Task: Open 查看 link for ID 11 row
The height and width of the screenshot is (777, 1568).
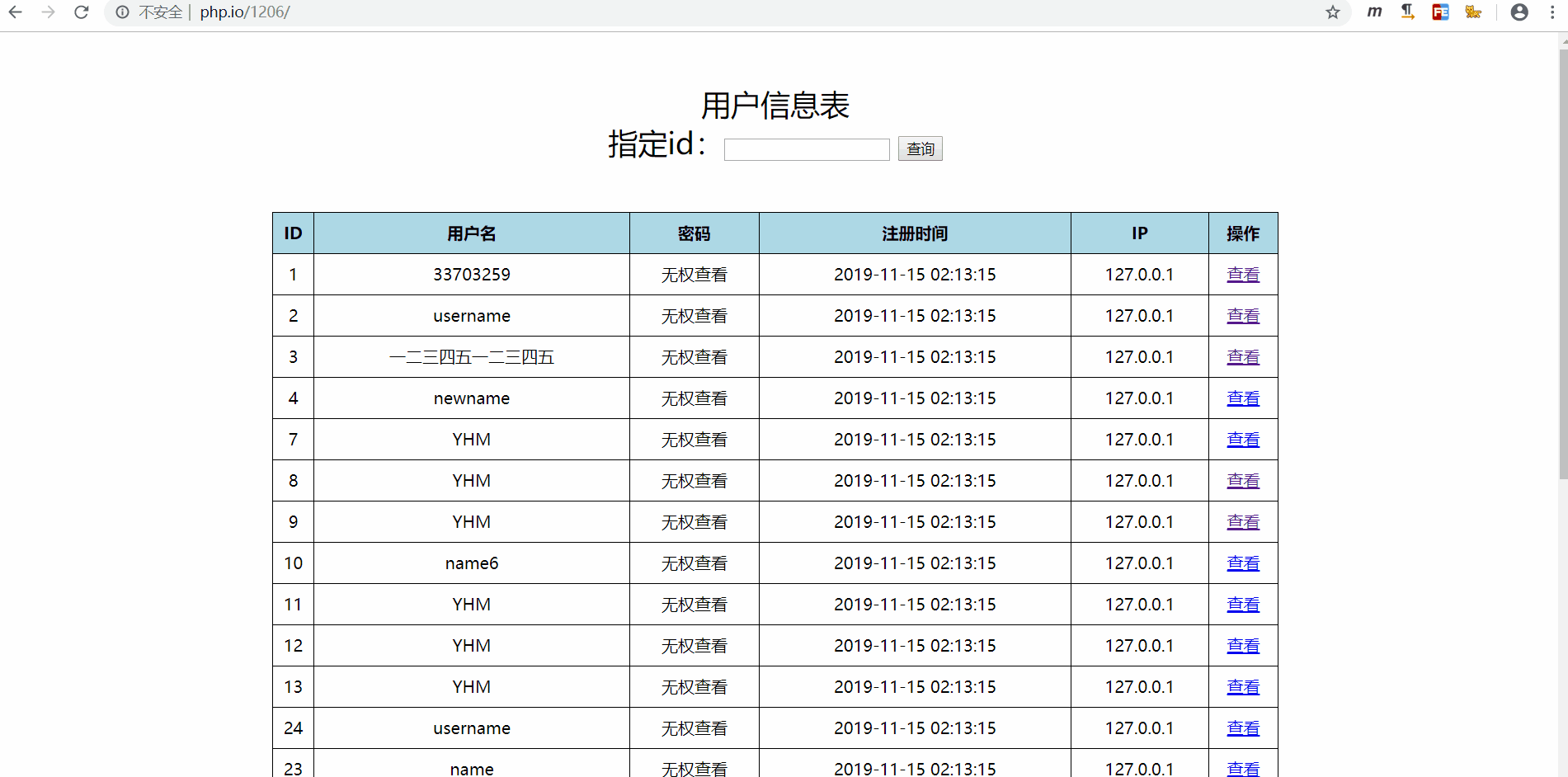Action: tap(1243, 605)
